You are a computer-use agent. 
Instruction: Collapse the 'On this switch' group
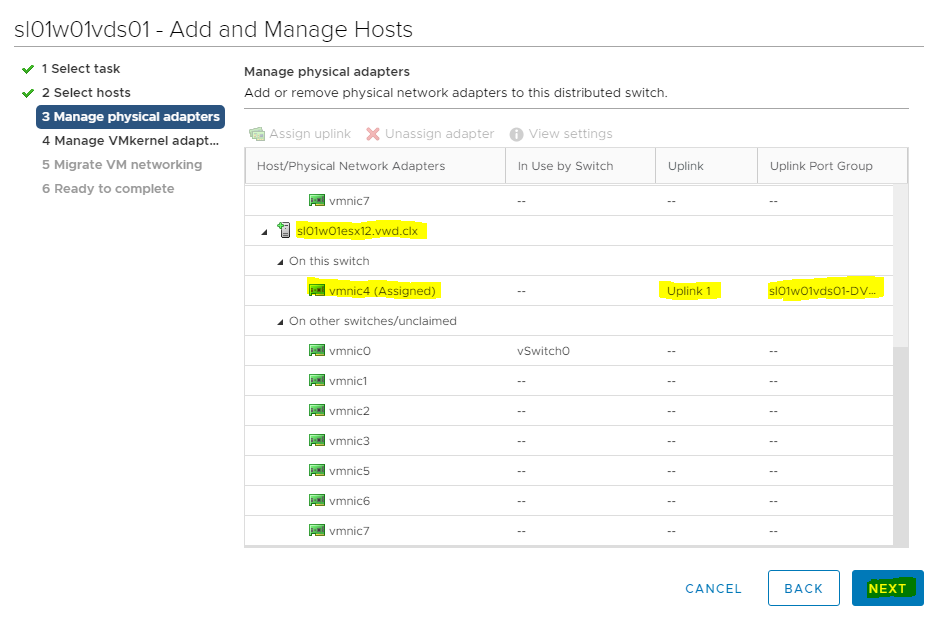coord(280,262)
